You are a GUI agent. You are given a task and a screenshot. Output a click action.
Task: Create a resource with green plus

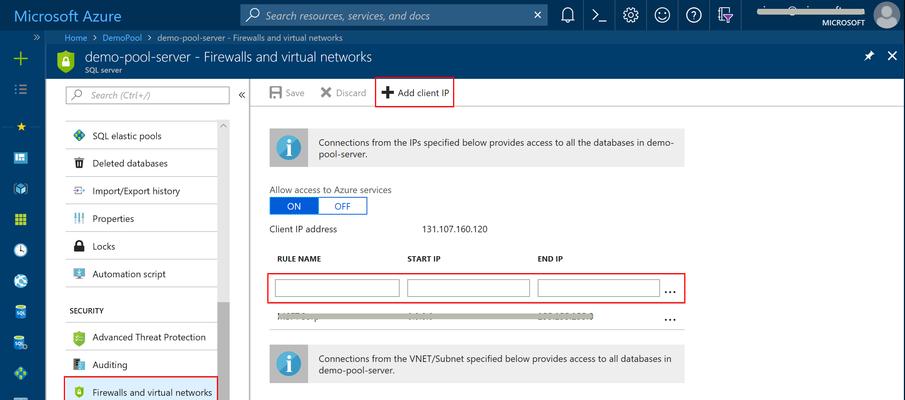[x=21, y=58]
